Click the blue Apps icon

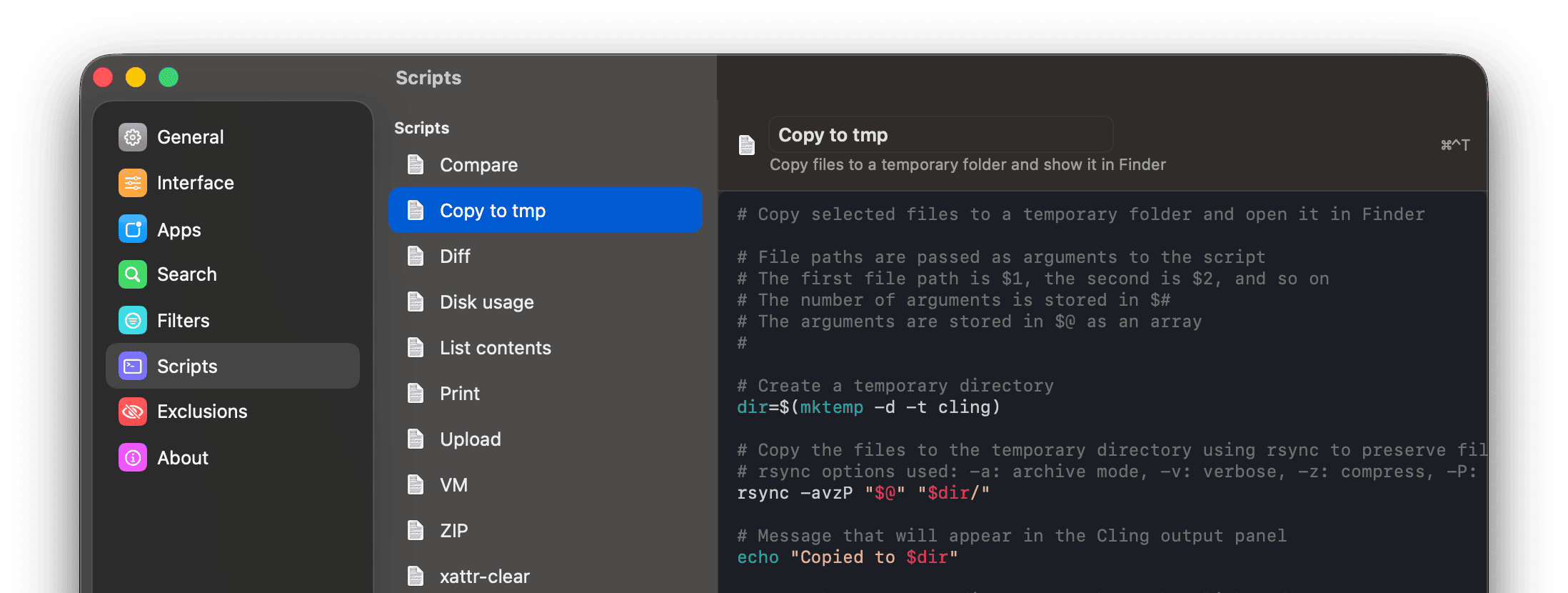click(x=133, y=229)
